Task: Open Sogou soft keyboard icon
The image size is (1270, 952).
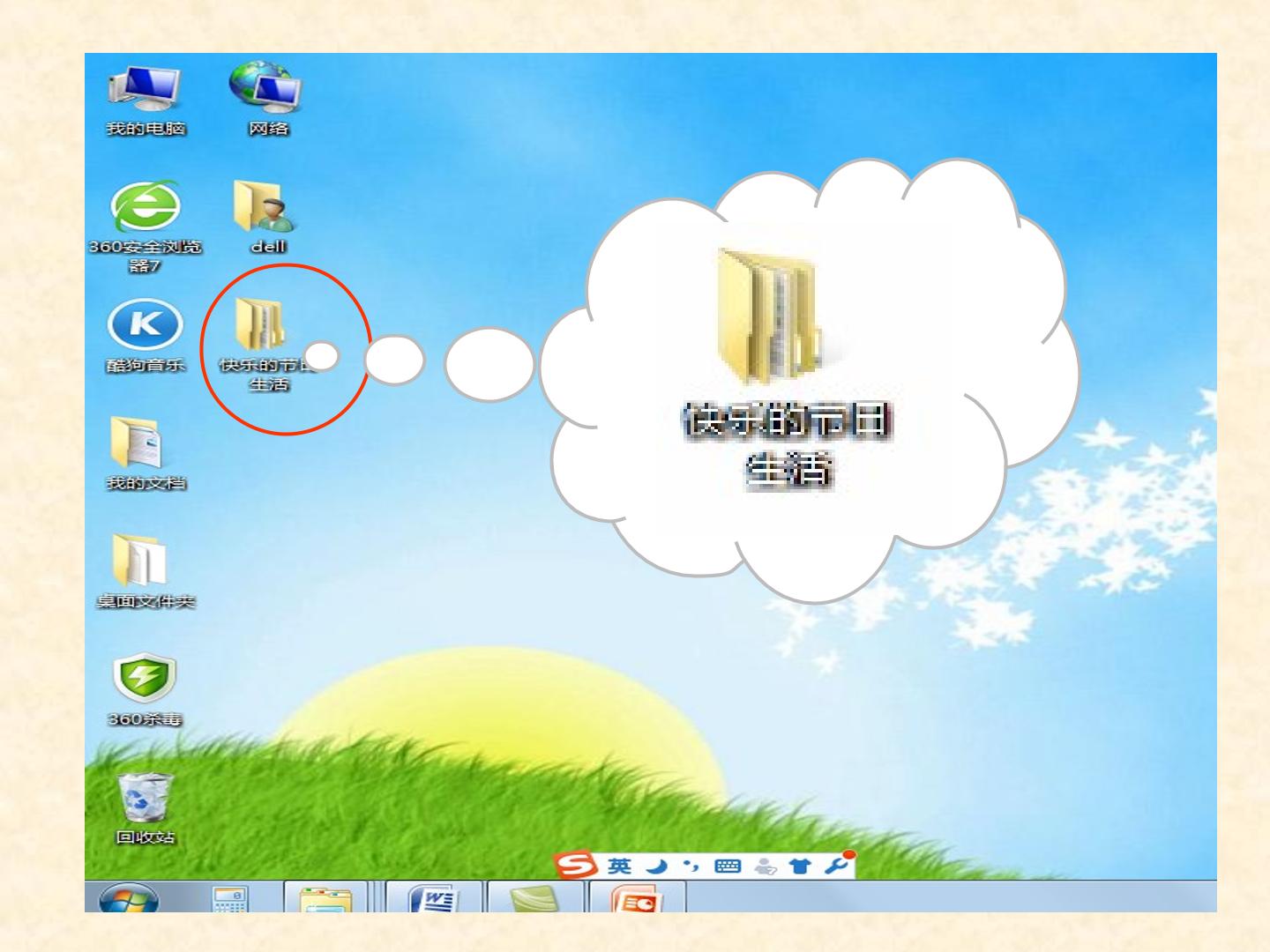Action: 728,866
